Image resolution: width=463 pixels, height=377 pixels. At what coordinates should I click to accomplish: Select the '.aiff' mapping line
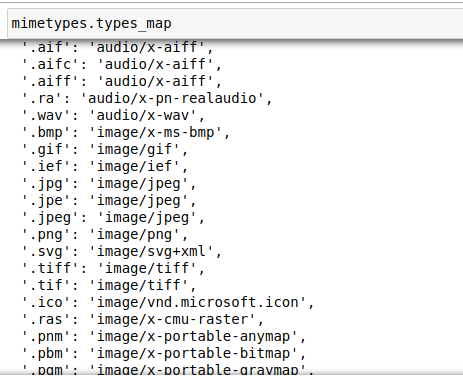click(122, 81)
